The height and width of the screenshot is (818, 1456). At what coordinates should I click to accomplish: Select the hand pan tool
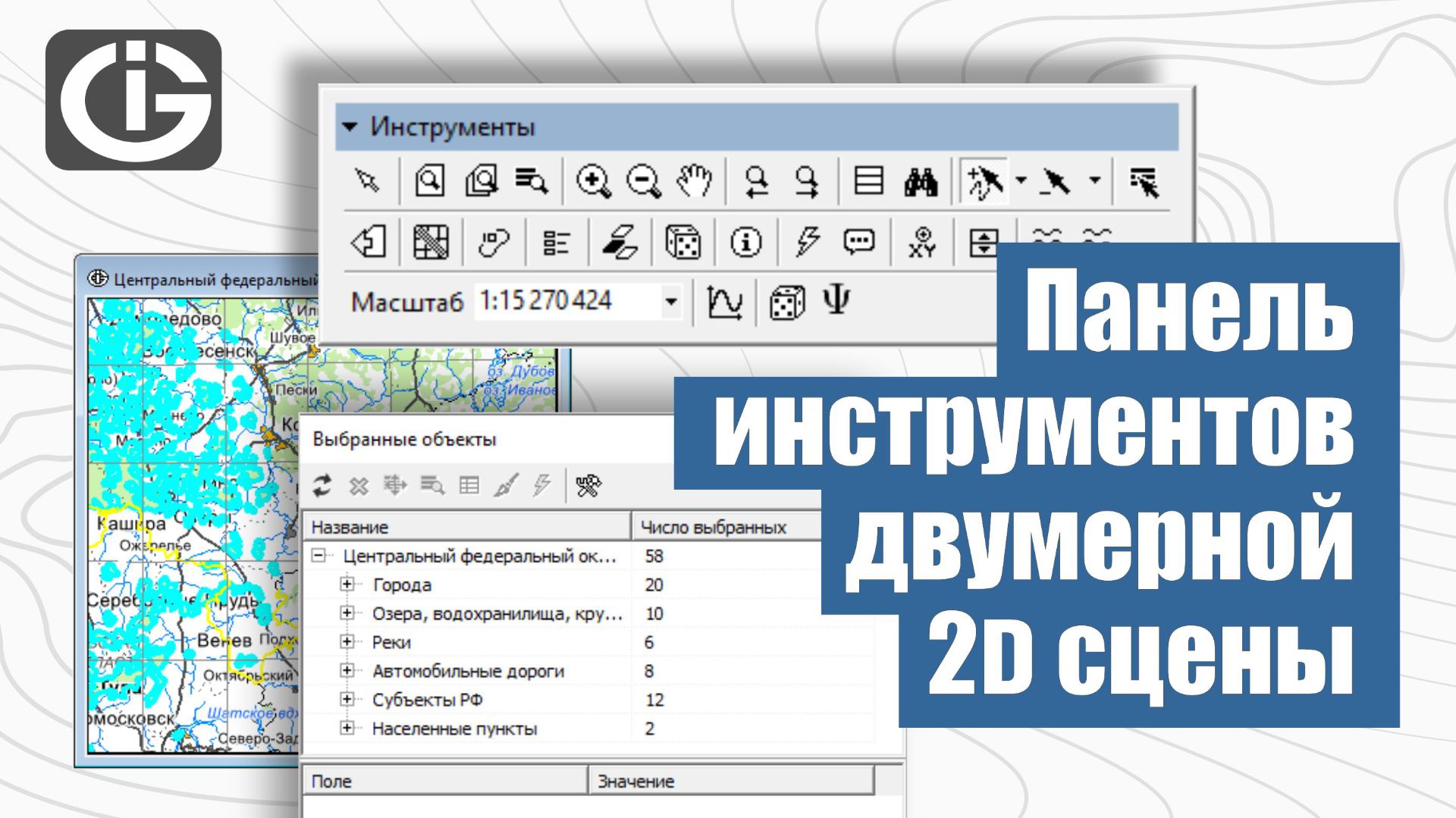point(694,181)
